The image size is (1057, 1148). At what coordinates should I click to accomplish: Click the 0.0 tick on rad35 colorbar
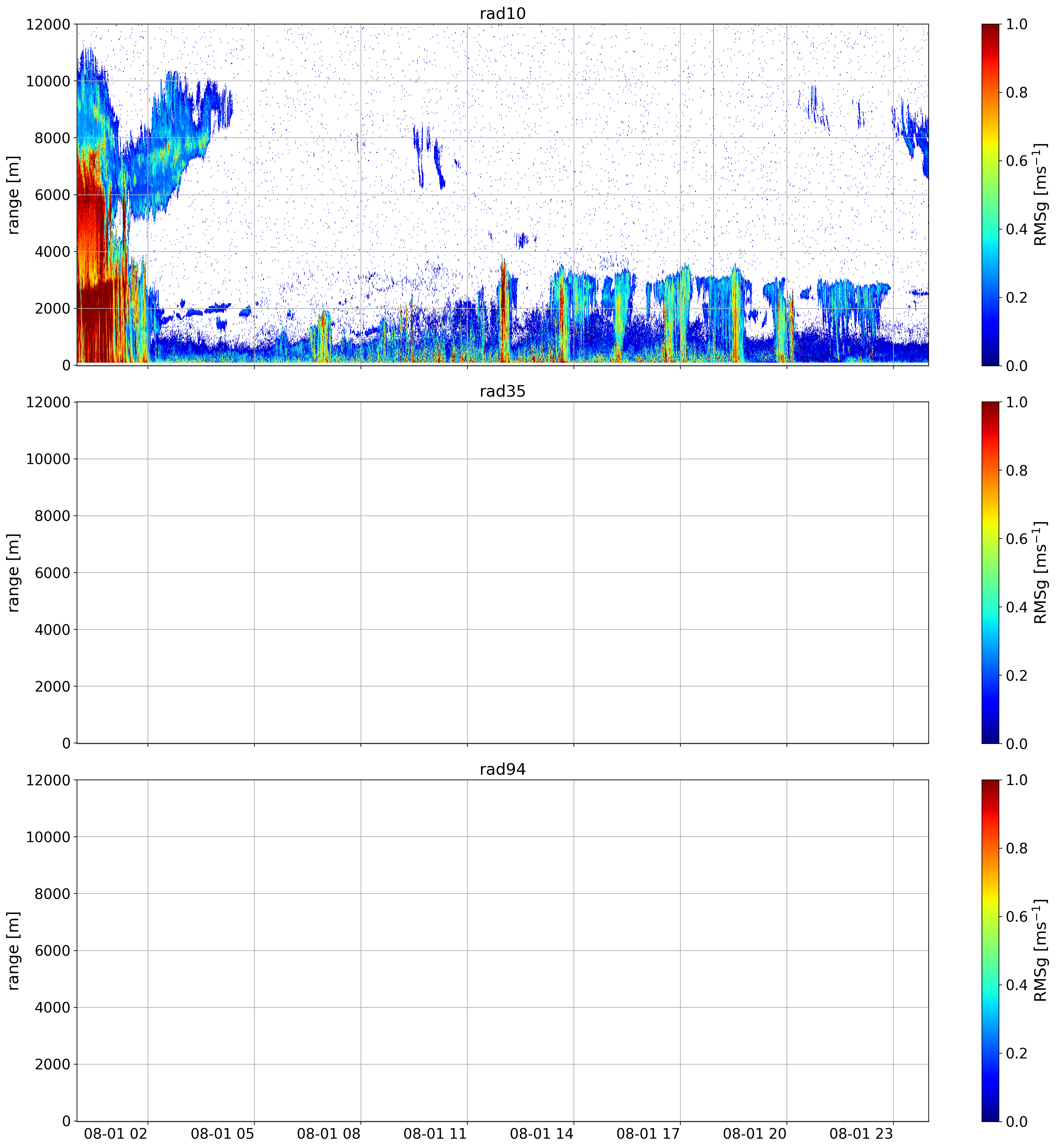[1016, 744]
